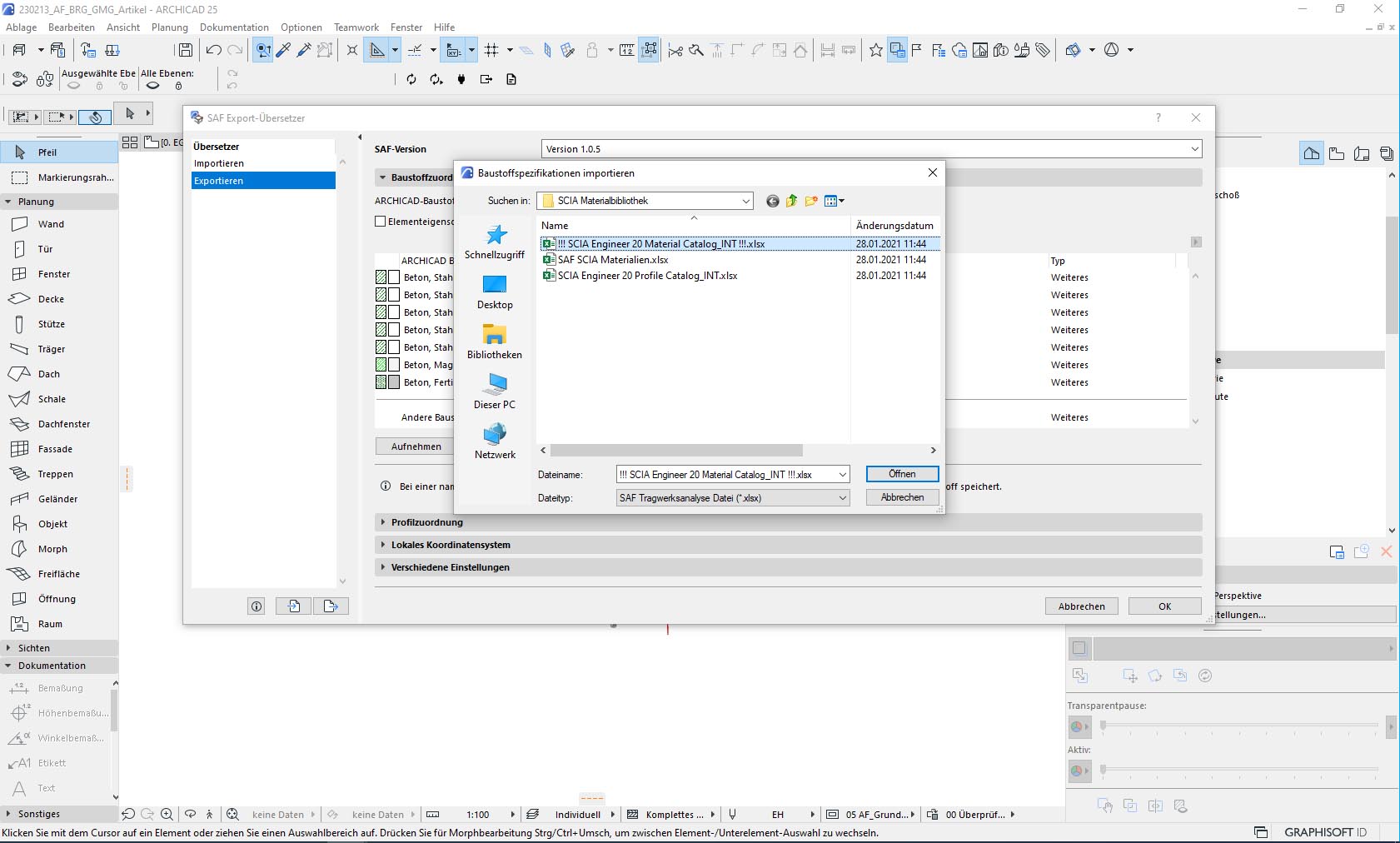Select SAF SCIA Materialien.xlsx file
Image resolution: width=1400 pixels, height=843 pixels.
click(613, 260)
